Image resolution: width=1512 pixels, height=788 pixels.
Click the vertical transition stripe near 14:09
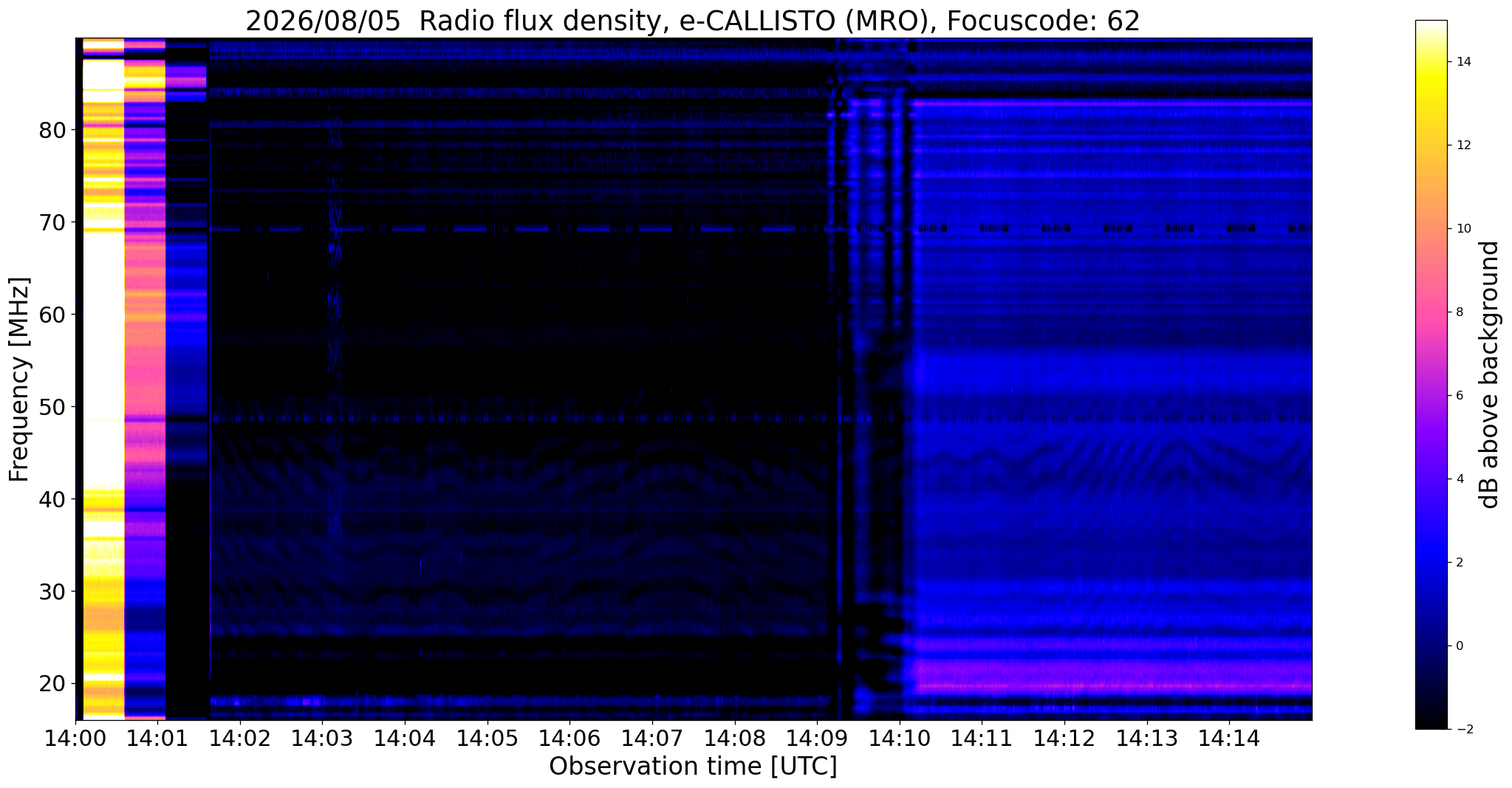click(x=839, y=378)
